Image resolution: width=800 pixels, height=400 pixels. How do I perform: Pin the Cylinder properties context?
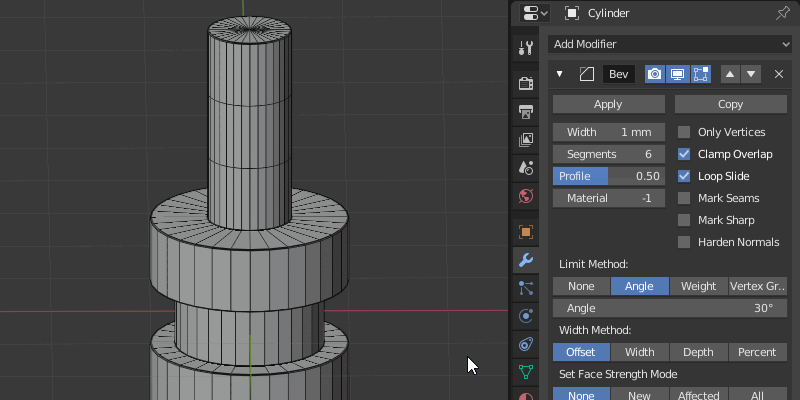pyautogui.click(x=783, y=13)
